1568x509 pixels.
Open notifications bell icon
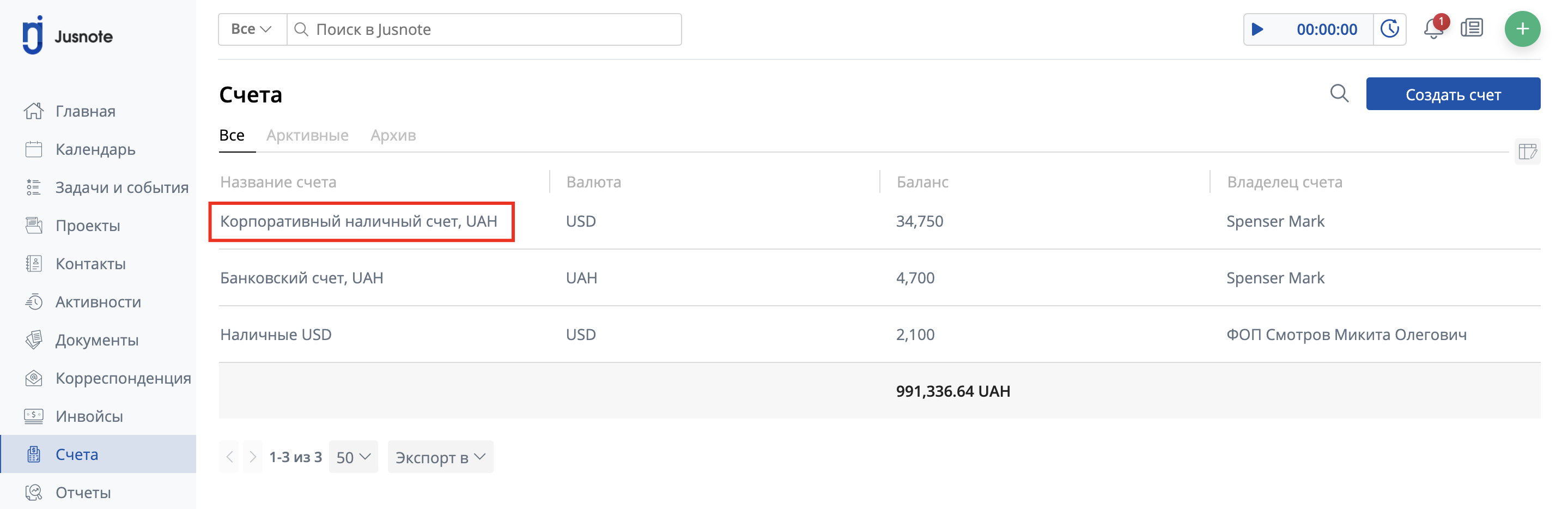tap(1433, 29)
